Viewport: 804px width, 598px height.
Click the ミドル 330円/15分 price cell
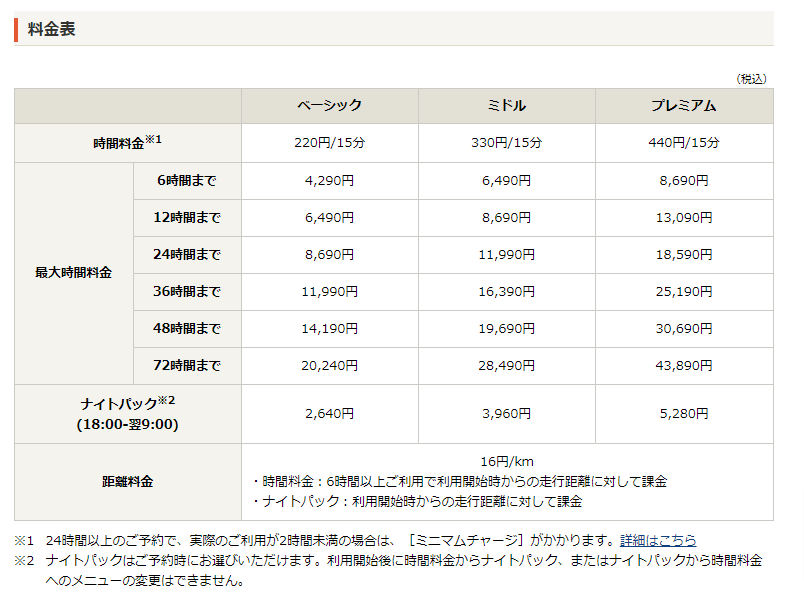click(x=506, y=143)
